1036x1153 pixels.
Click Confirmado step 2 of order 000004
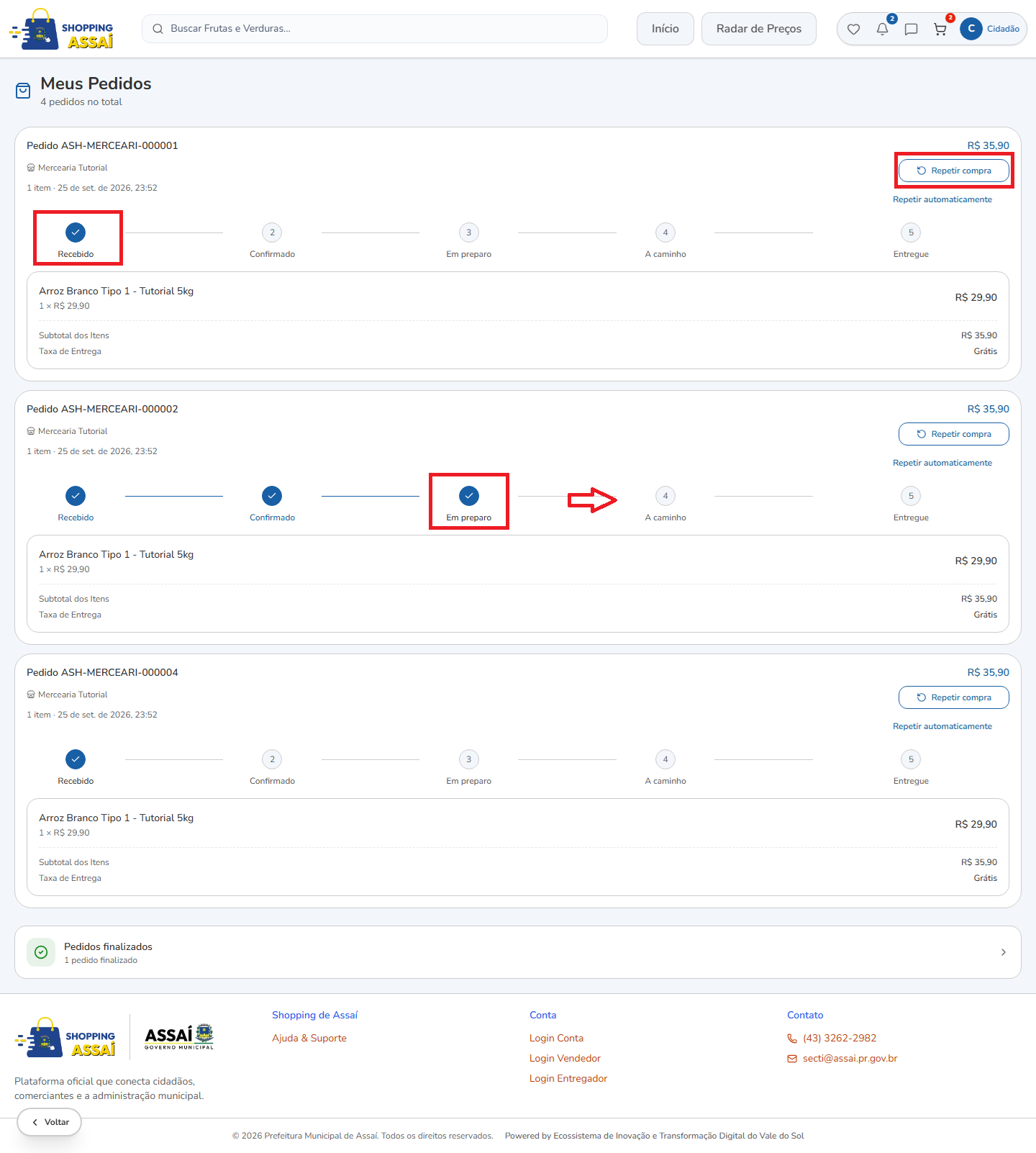[x=272, y=759]
